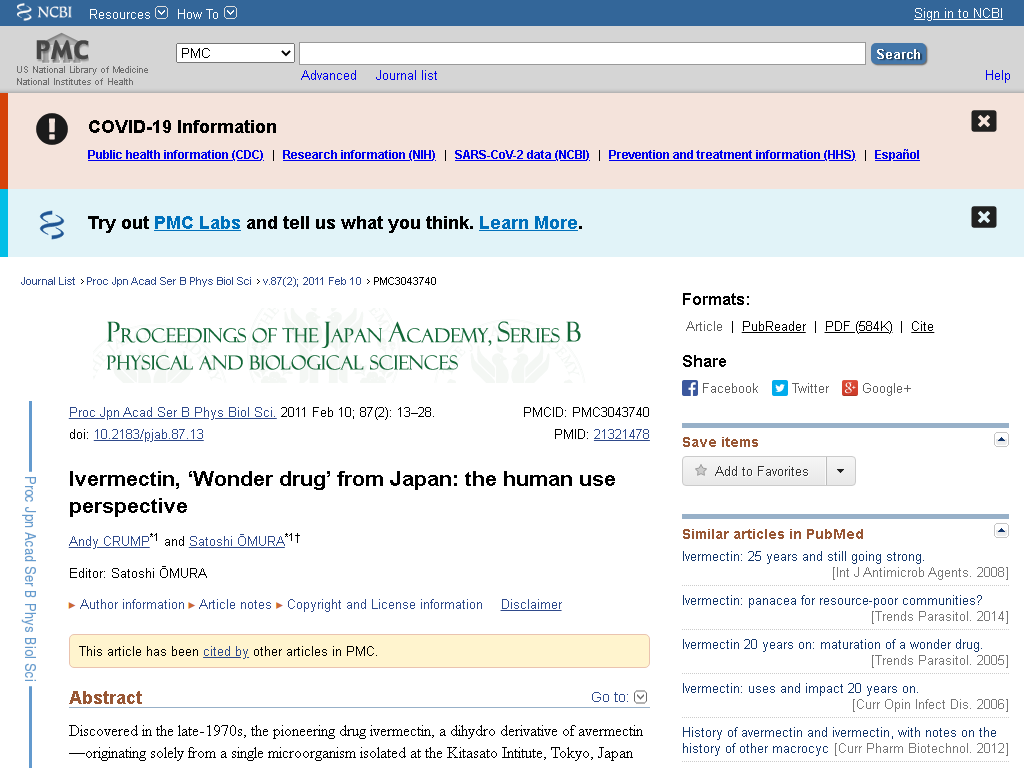Collapse the Save items section
The height and width of the screenshot is (768, 1024).
(x=1001, y=440)
